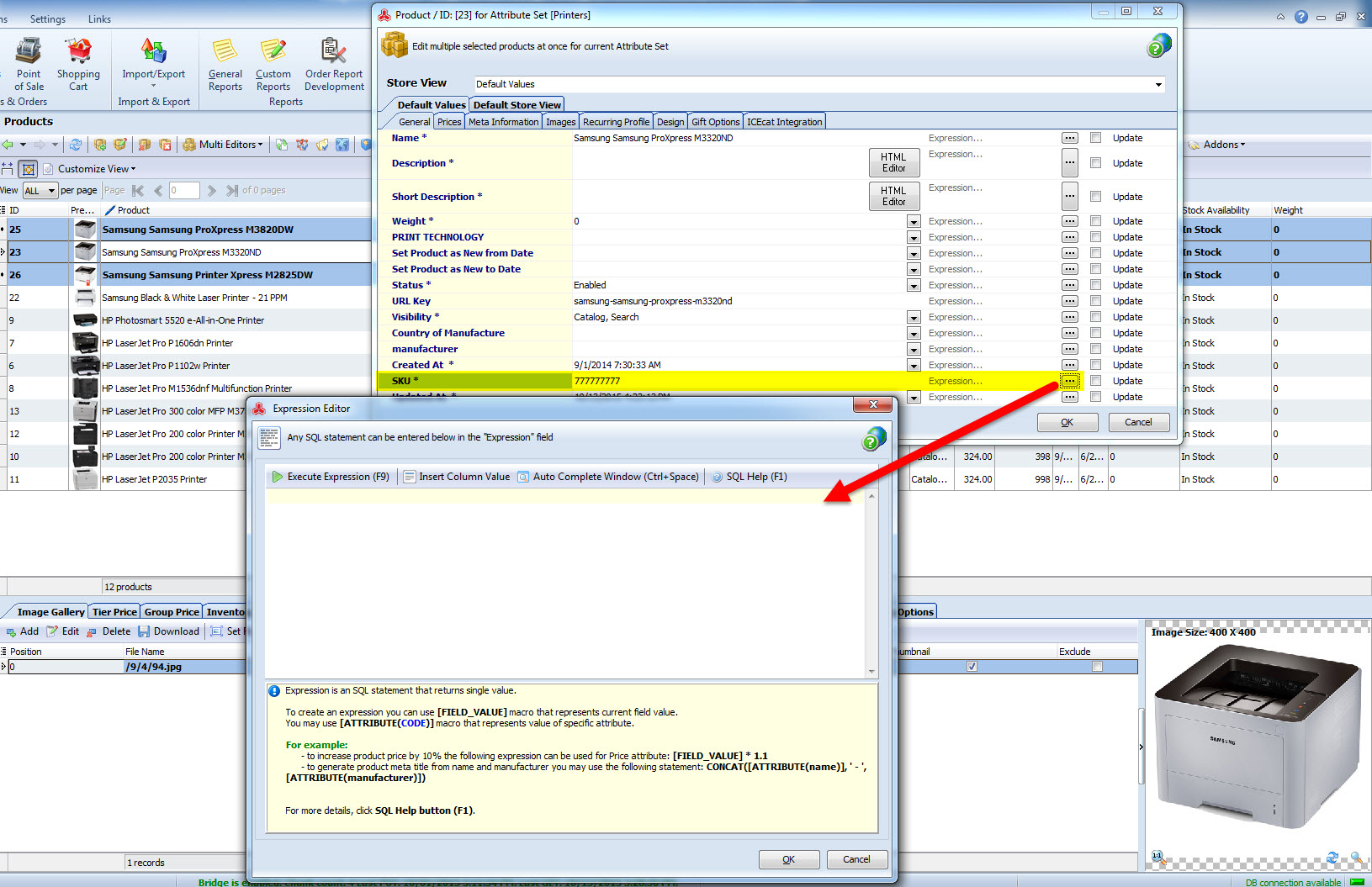Click Insert Column Value
This screenshot has width=1372, height=887.
[457, 477]
